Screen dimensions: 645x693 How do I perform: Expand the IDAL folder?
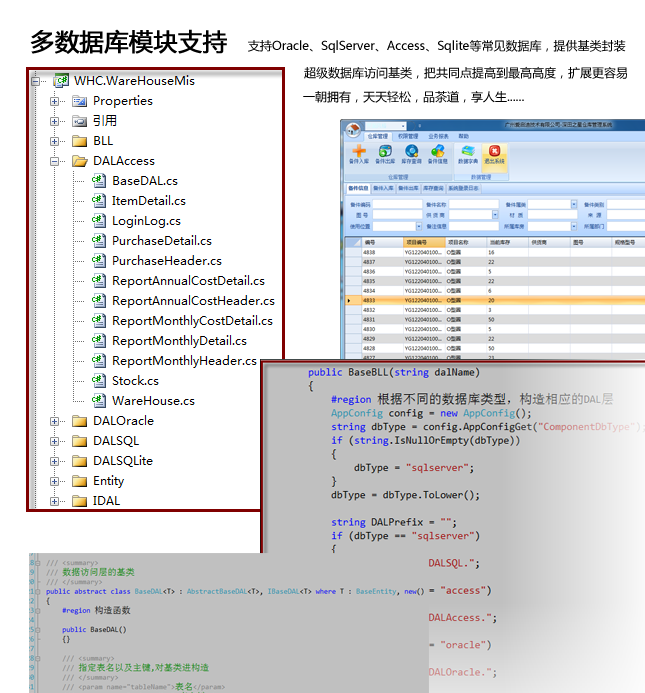tap(54, 502)
